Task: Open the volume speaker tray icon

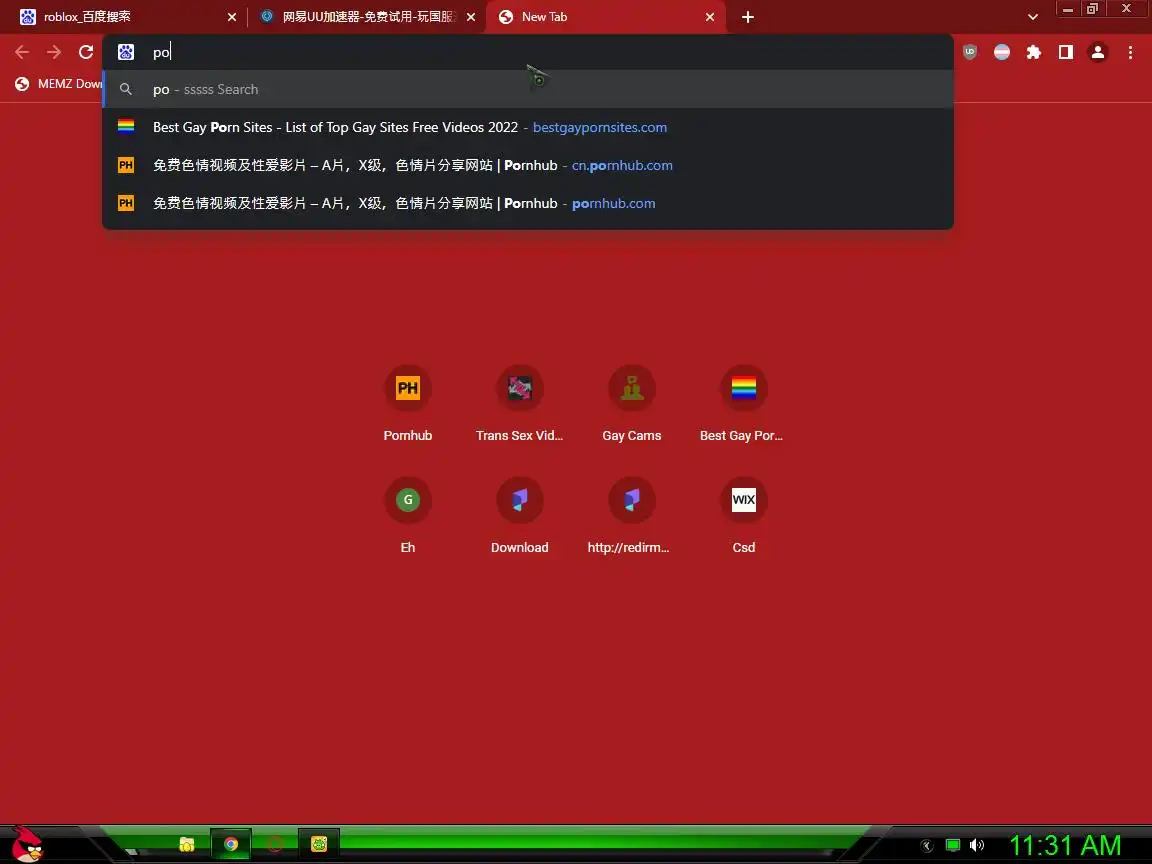Action: click(x=977, y=846)
